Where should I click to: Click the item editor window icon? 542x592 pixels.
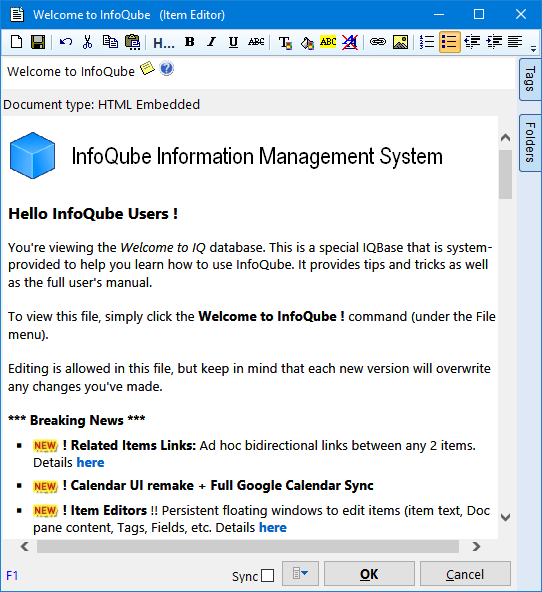pos(17,15)
